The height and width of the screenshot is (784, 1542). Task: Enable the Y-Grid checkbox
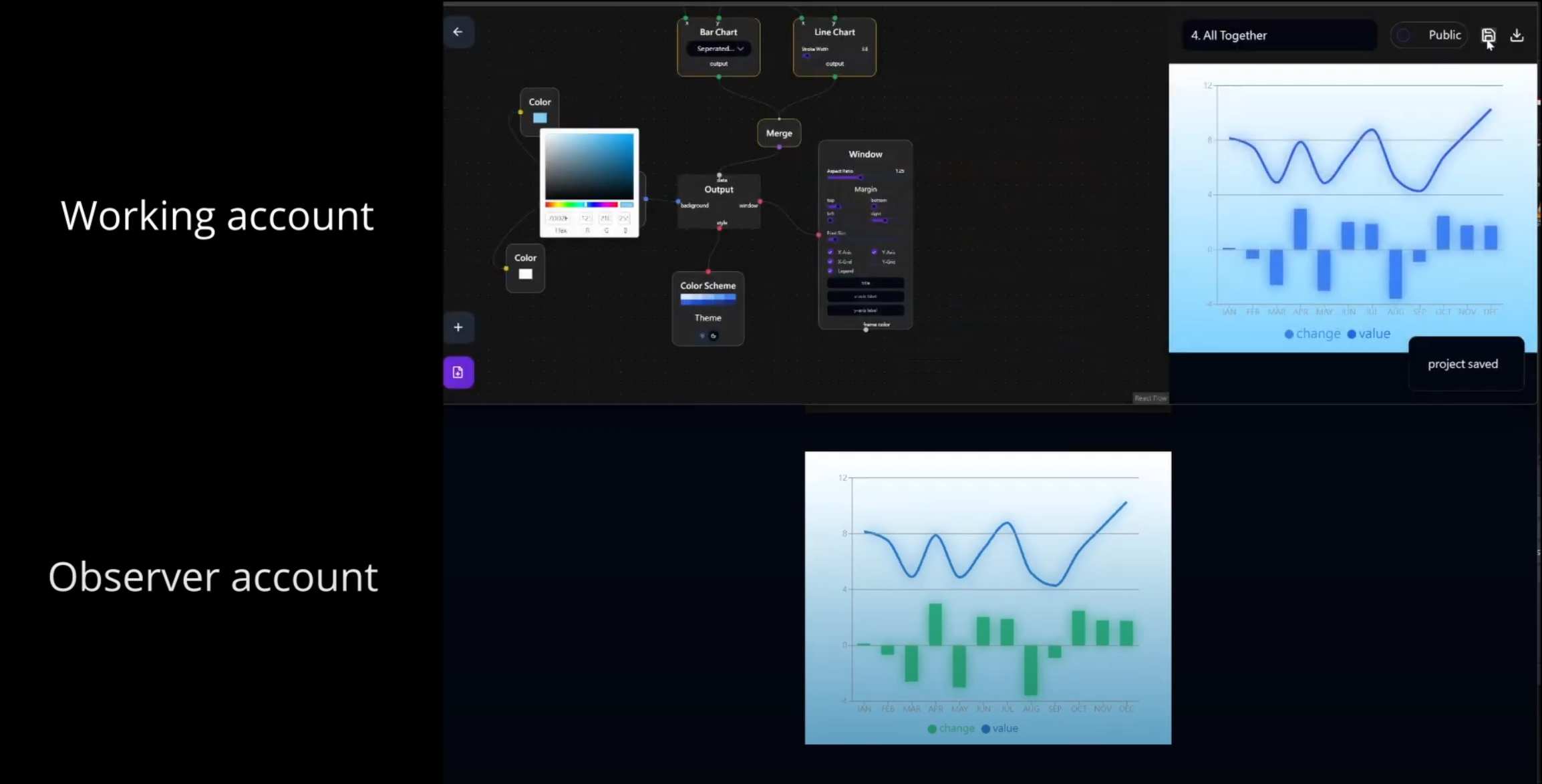(874, 262)
